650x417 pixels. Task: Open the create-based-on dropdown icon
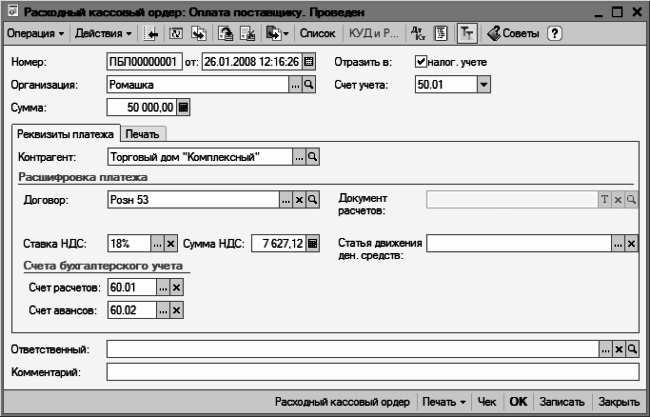click(277, 34)
